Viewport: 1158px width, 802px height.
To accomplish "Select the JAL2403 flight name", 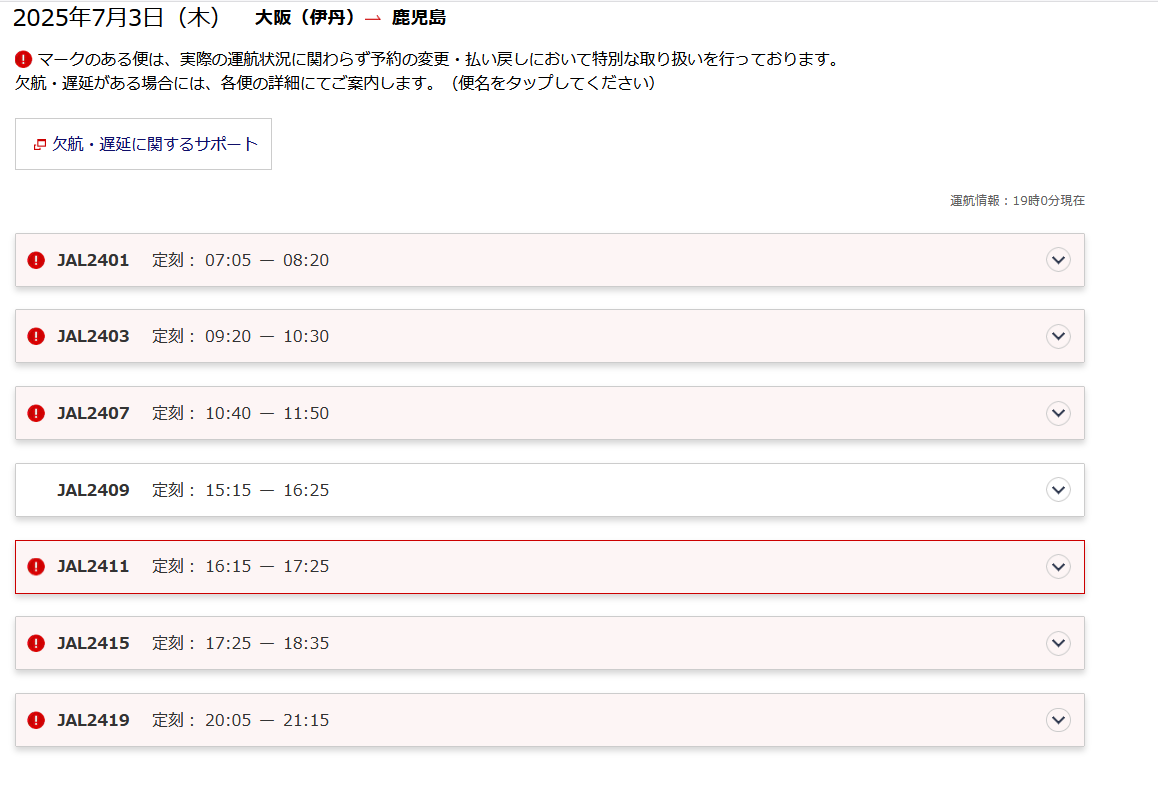I will click(93, 336).
